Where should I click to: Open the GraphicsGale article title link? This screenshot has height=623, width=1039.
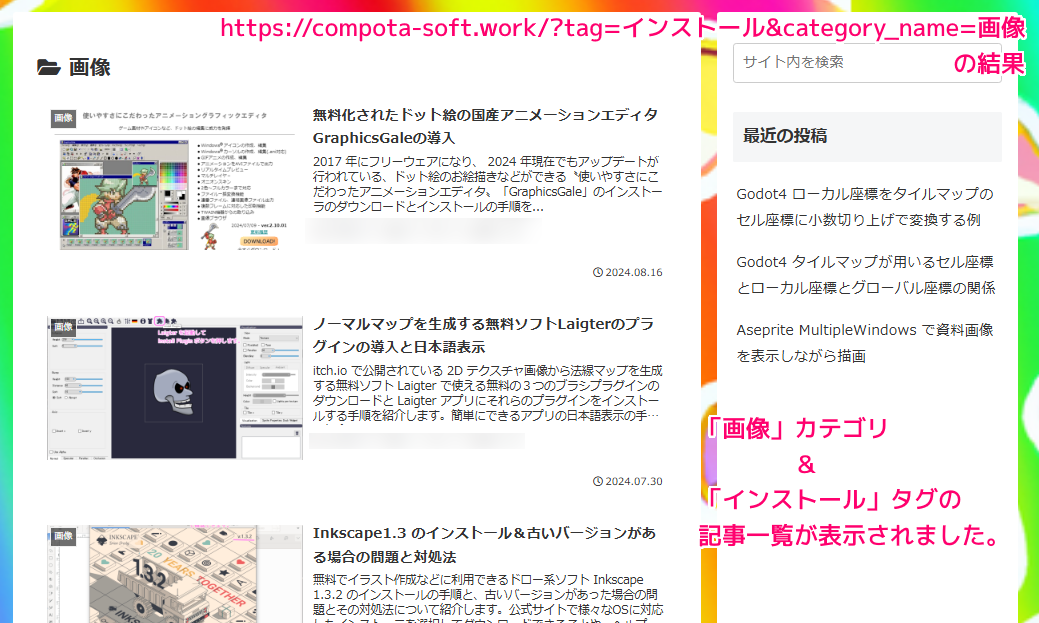[486, 126]
